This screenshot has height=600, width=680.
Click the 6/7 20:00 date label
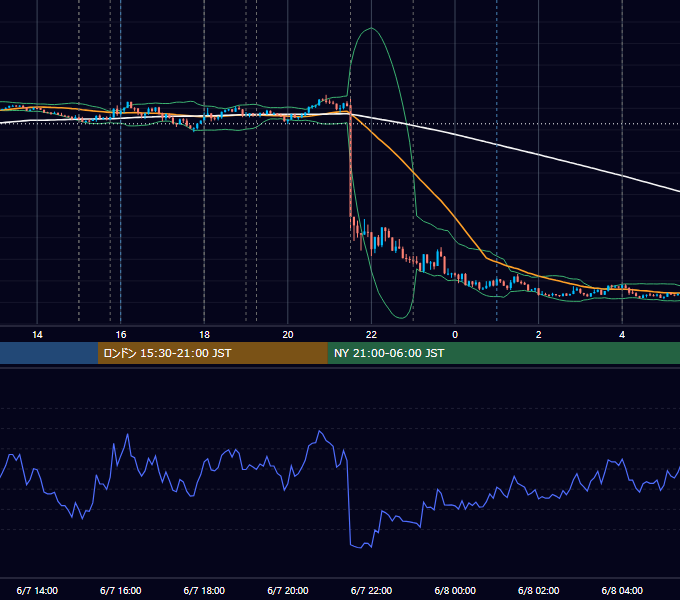(288, 590)
